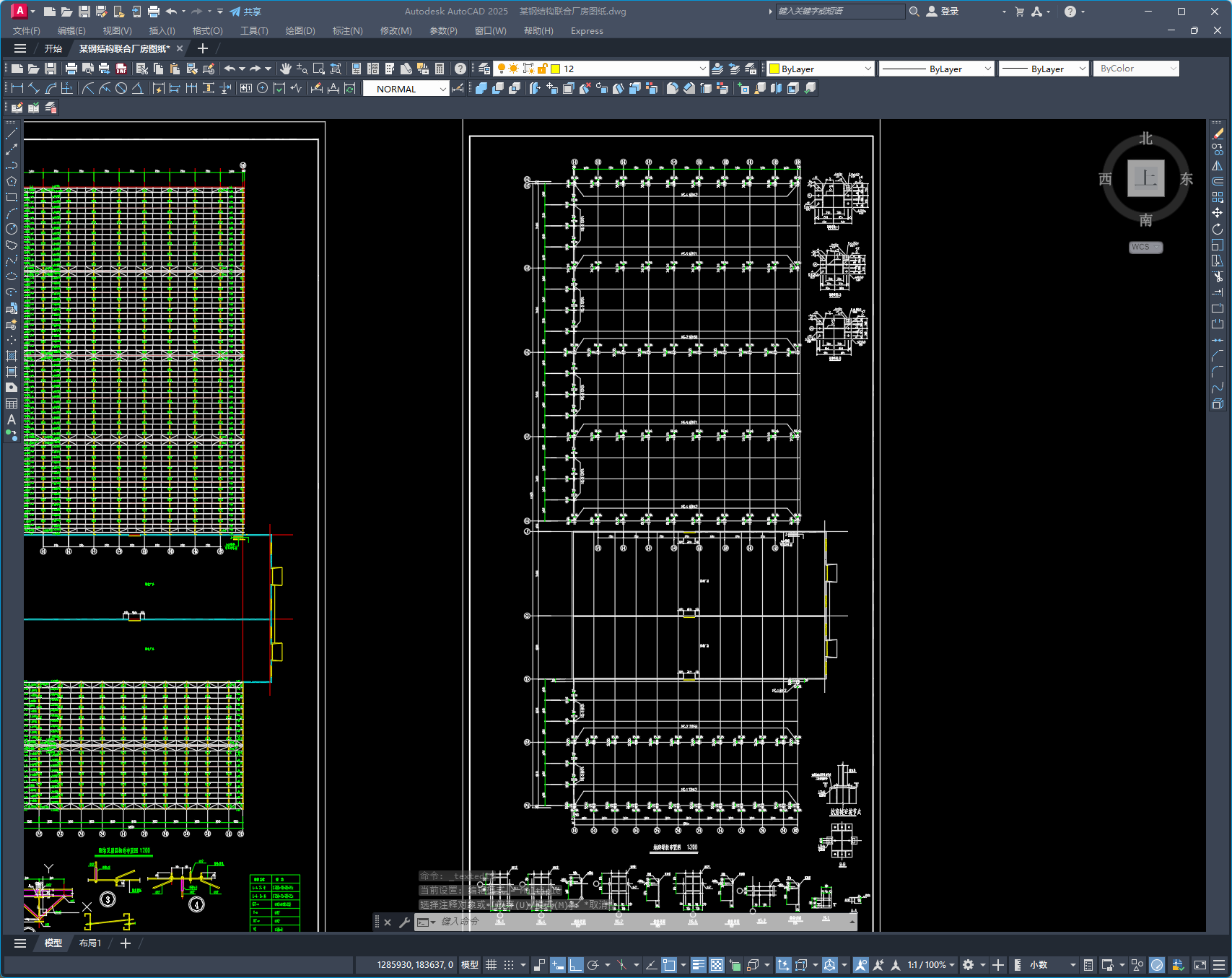This screenshot has height=978, width=1232.
Task: Toggle the drawing grid display in status bar
Action: click(492, 965)
